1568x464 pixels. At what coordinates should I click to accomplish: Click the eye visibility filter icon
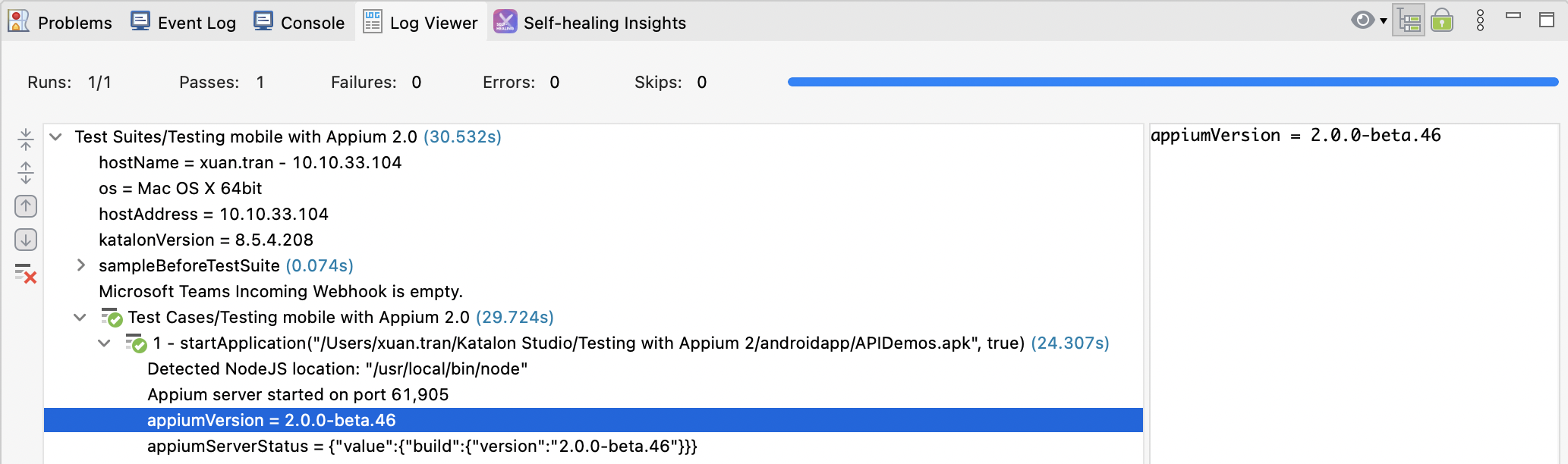click(1362, 20)
